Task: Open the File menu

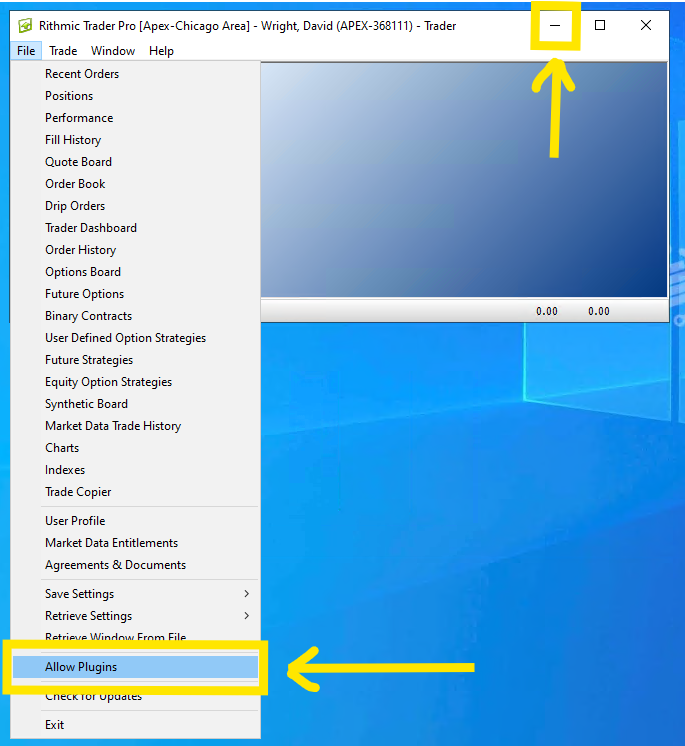Action: pyautogui.click(x=26, y=51)
